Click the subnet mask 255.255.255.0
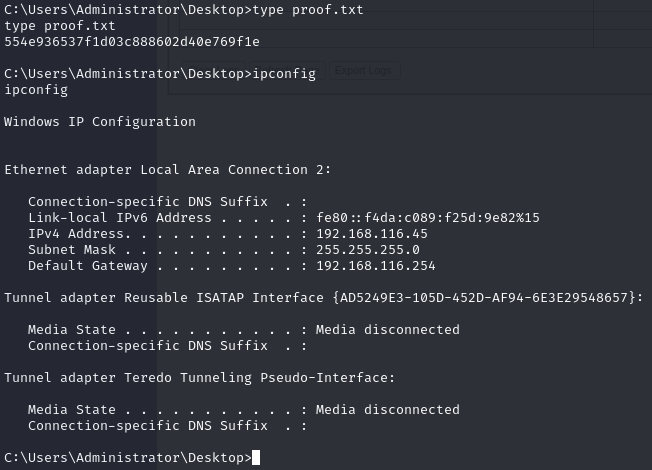Screen dimensions: 652x470 [367, 250]
